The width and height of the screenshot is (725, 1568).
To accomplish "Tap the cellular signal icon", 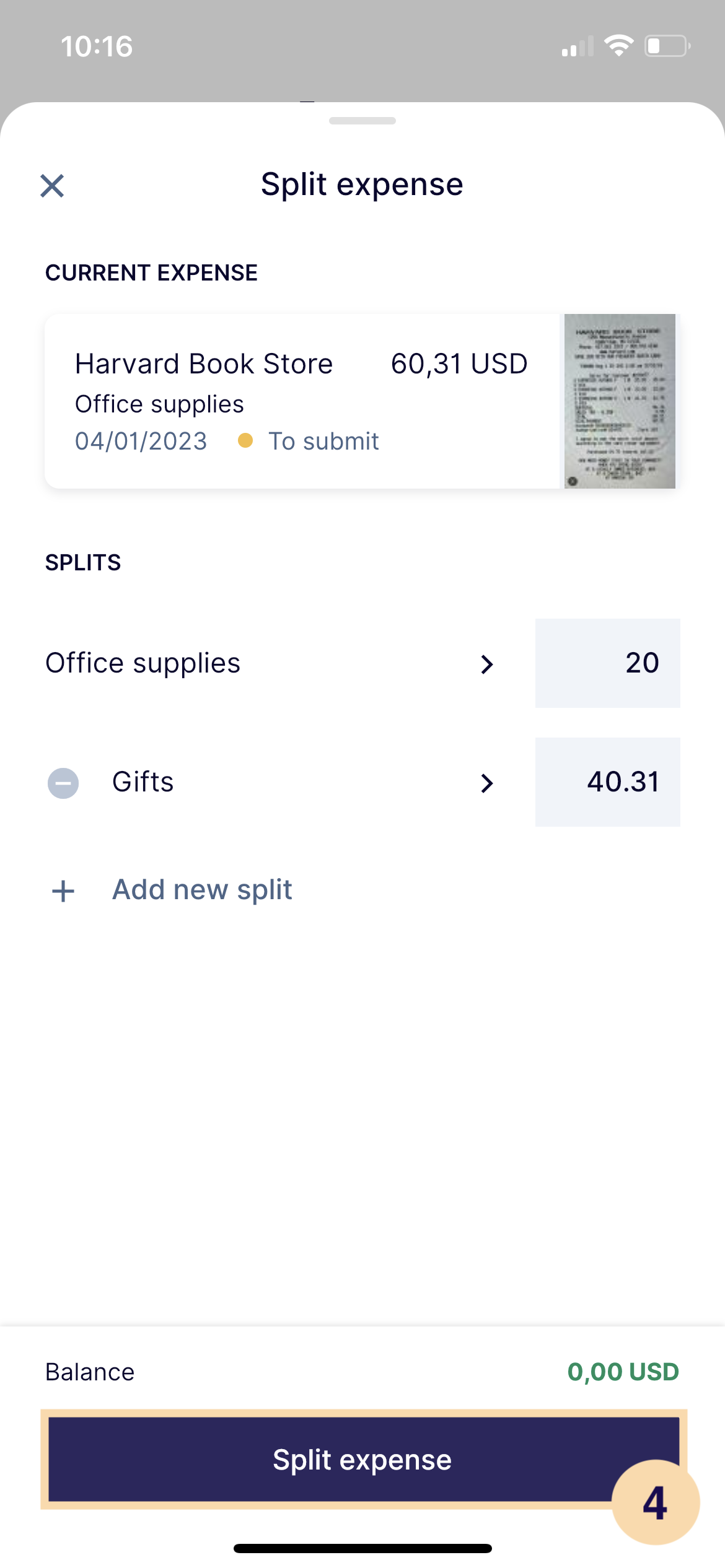I will 577,46.
